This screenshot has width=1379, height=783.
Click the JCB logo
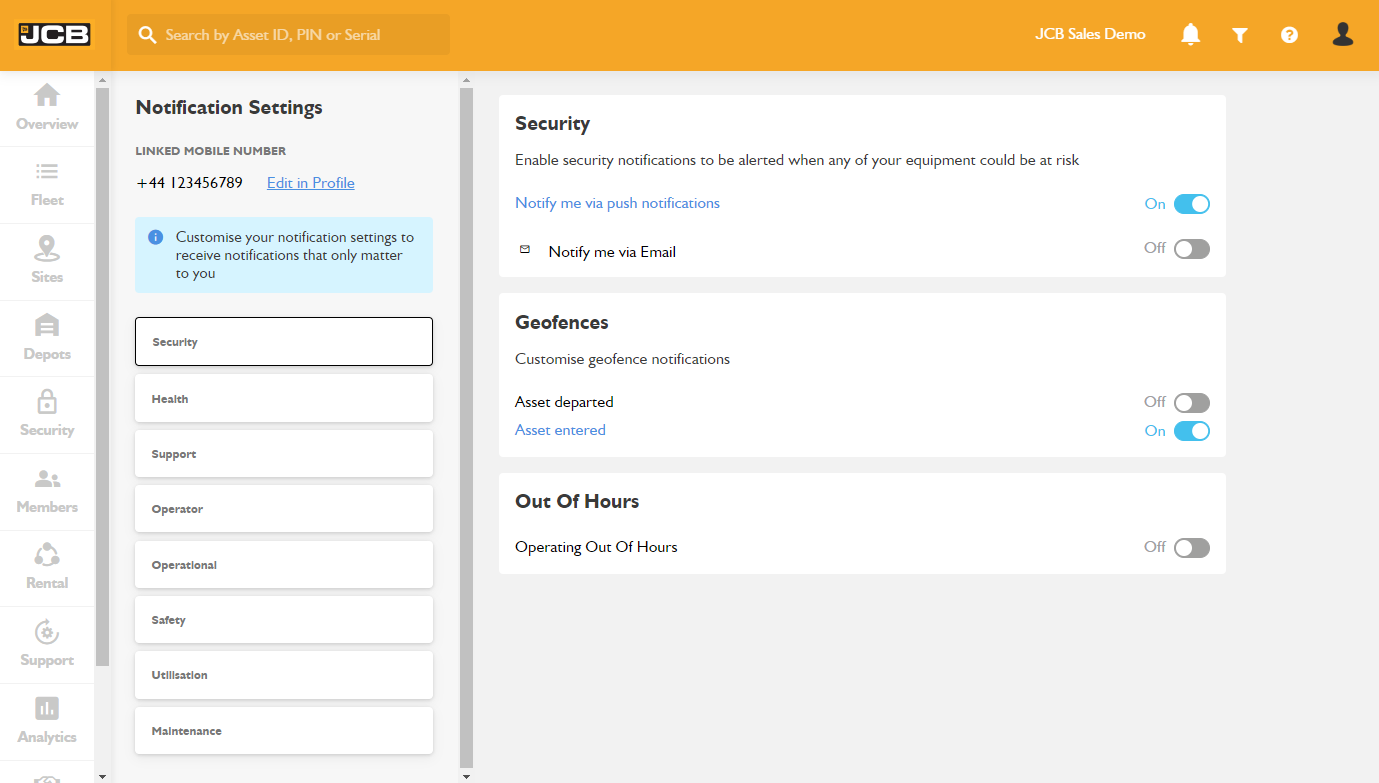[54, 35]
